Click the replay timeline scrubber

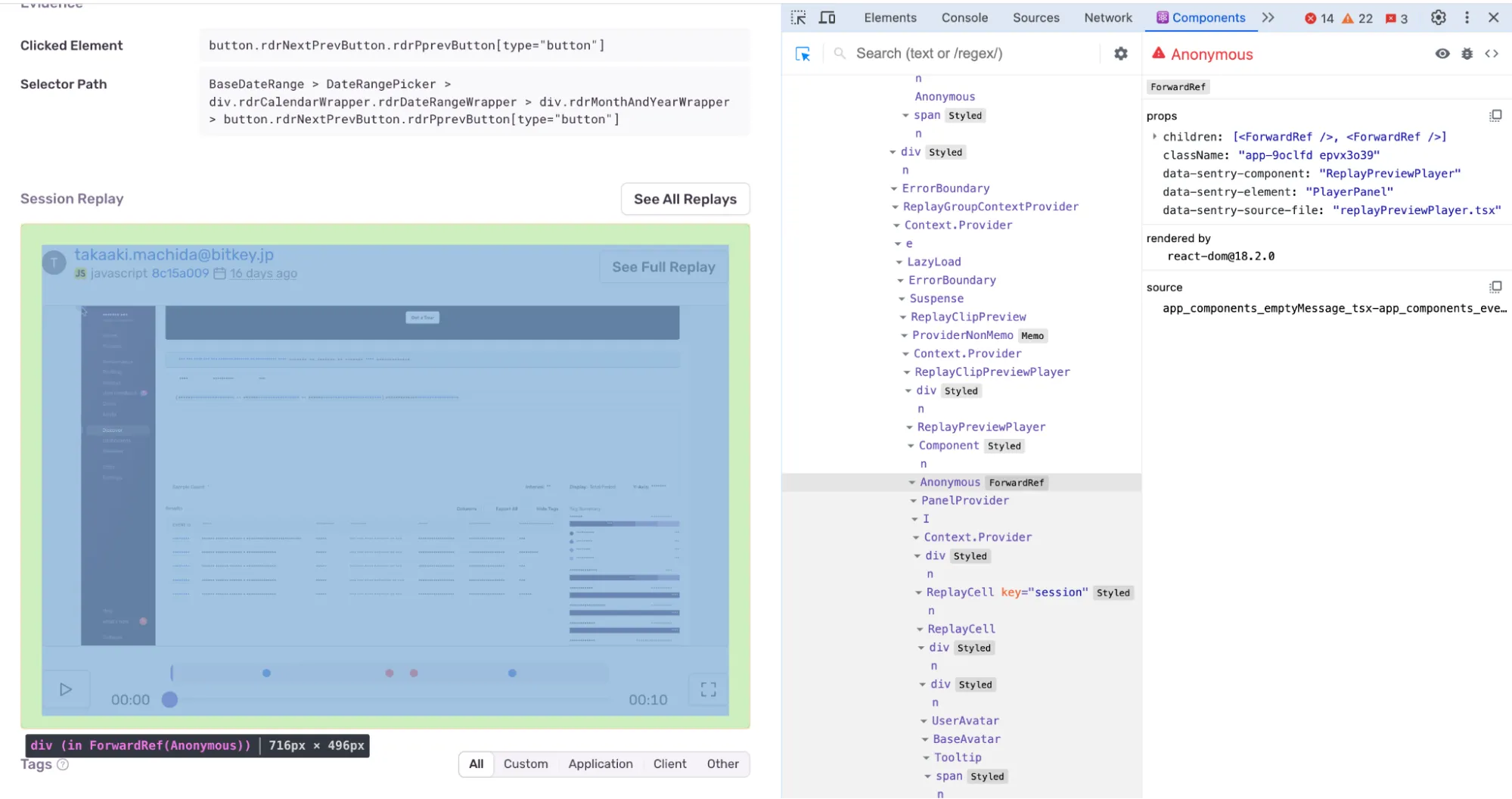click(169, 699)
